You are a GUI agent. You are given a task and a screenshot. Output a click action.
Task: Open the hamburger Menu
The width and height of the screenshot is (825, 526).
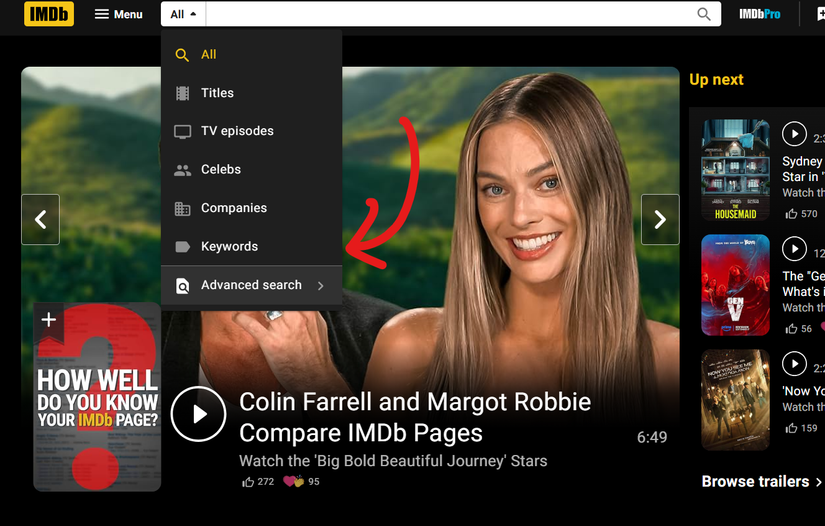pyautogui.click(x=118, y=14)
